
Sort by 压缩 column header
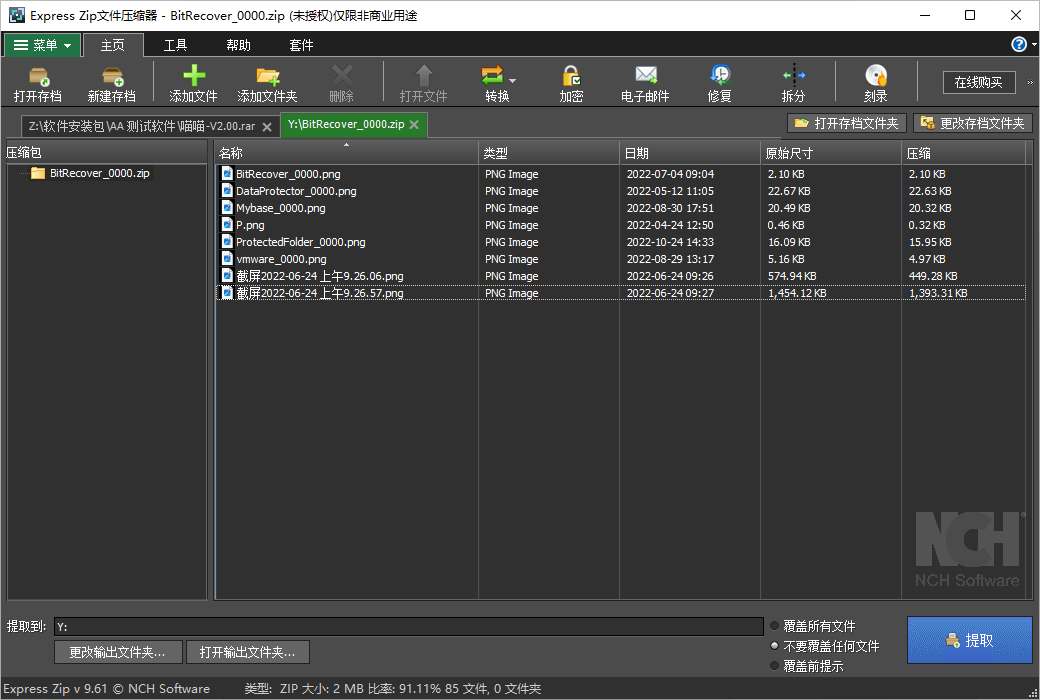tap(964, 153)
